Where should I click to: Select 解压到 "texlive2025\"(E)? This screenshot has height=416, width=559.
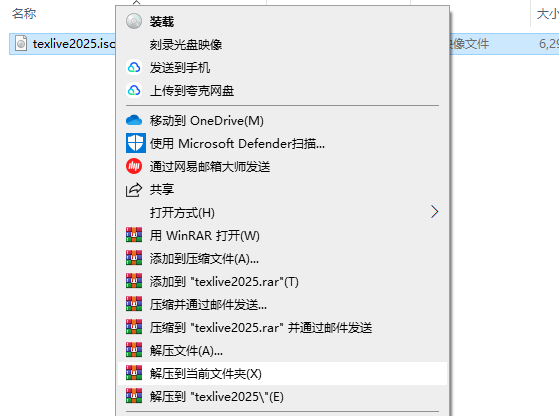click(x=217, y=397)
